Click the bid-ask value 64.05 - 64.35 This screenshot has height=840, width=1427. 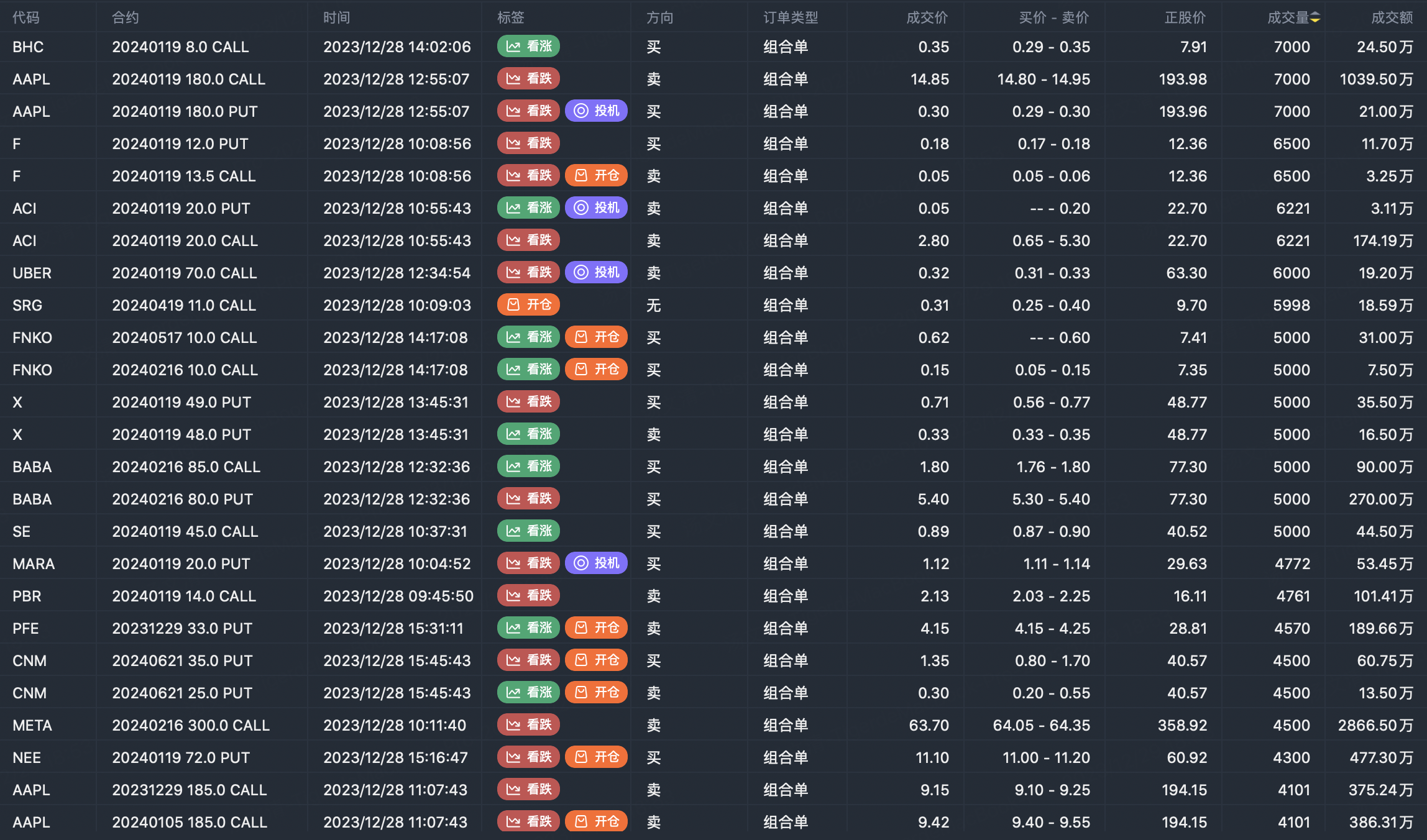coord(1042,725)
